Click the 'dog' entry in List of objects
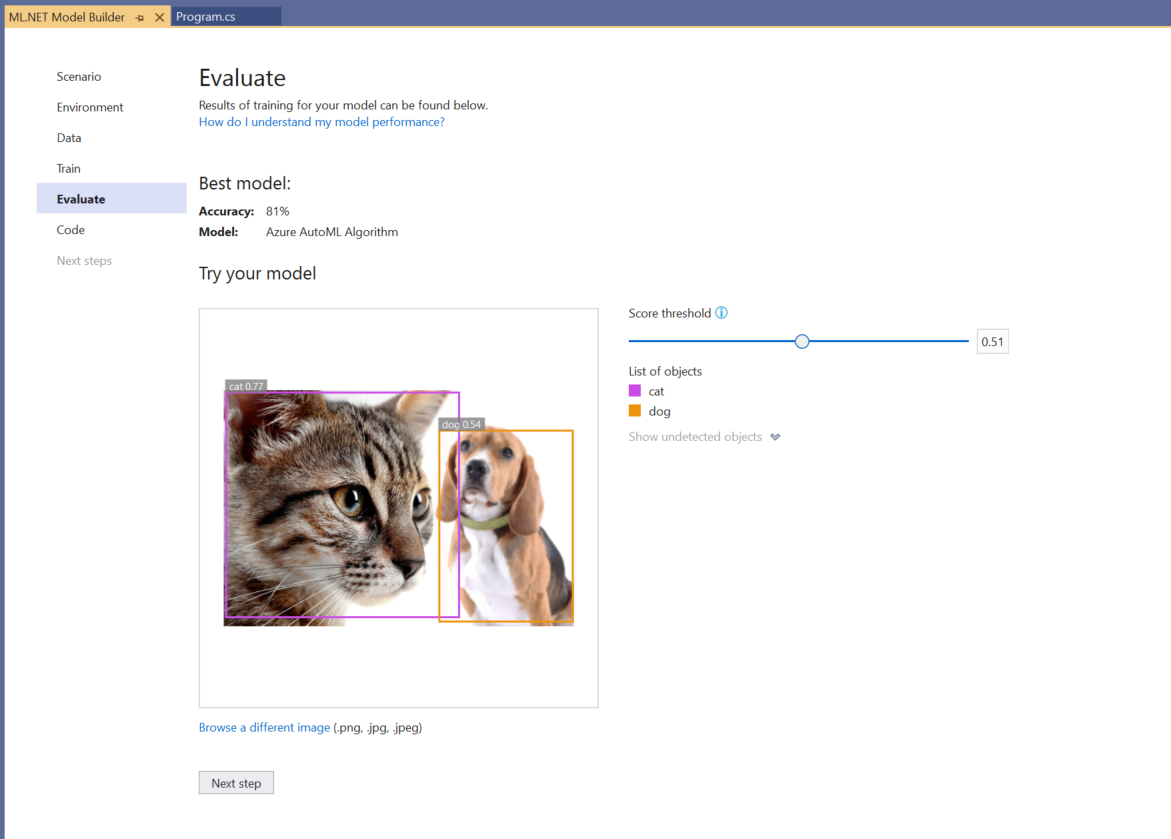This screenshot has width=1171, height=839. (x=659, y=411)
